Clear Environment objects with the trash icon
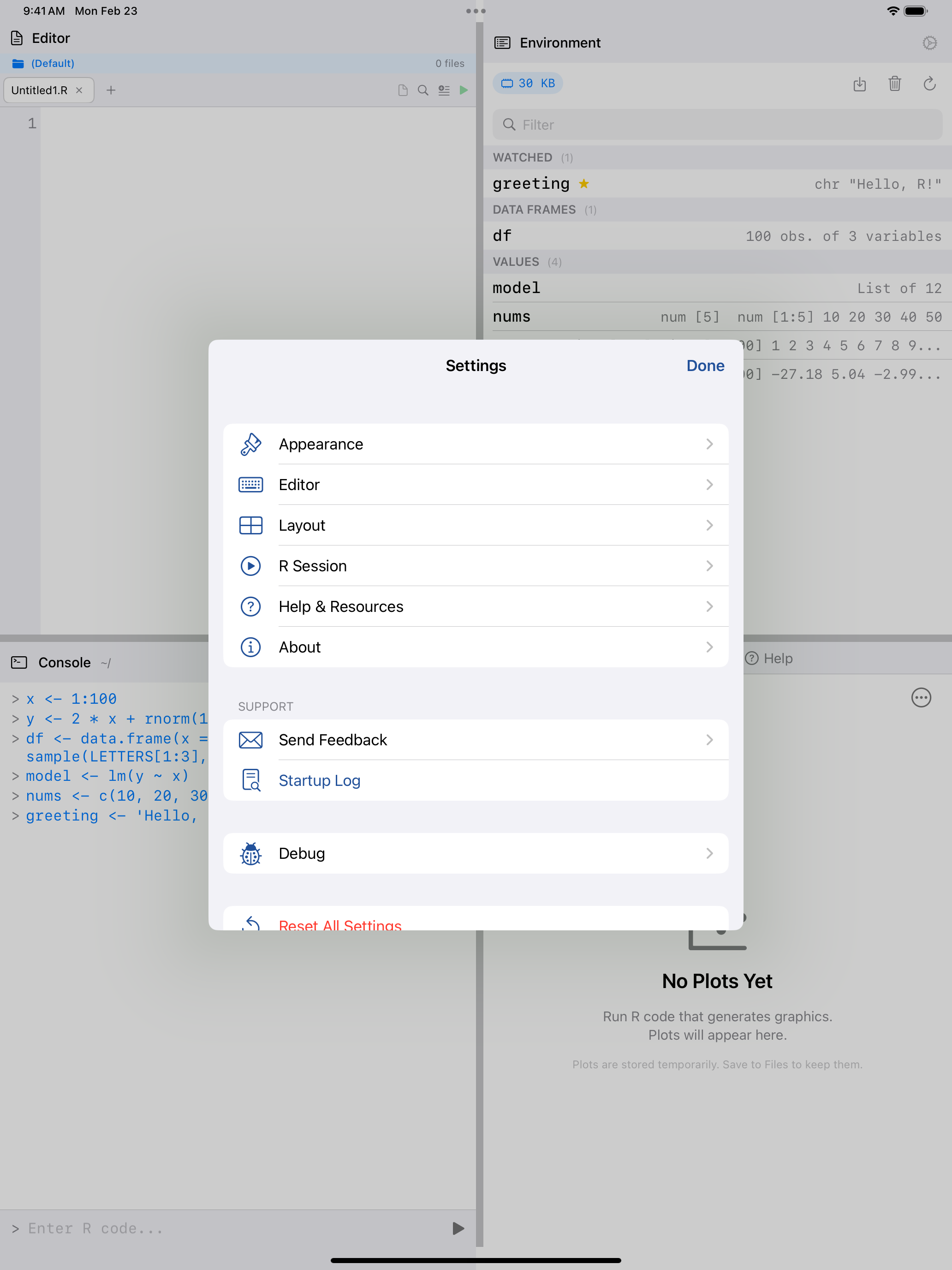Viewport: 952px width, 1270px height. (x=895, y=84)
